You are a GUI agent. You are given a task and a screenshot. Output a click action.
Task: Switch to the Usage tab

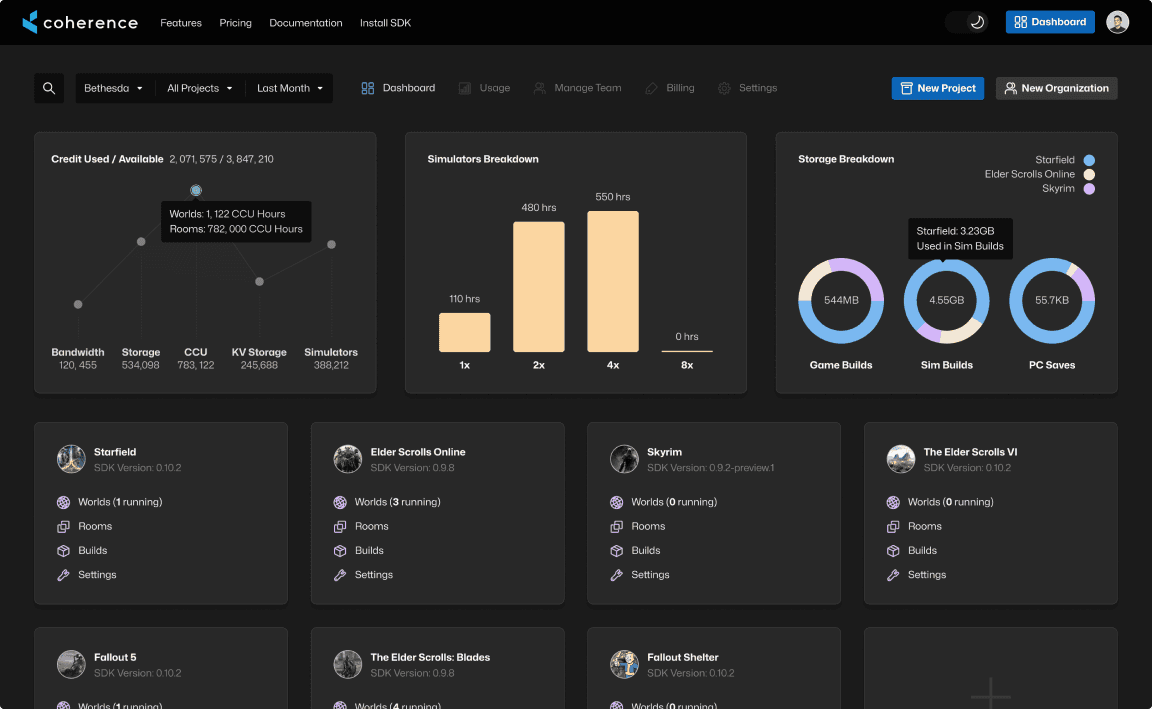484,88
